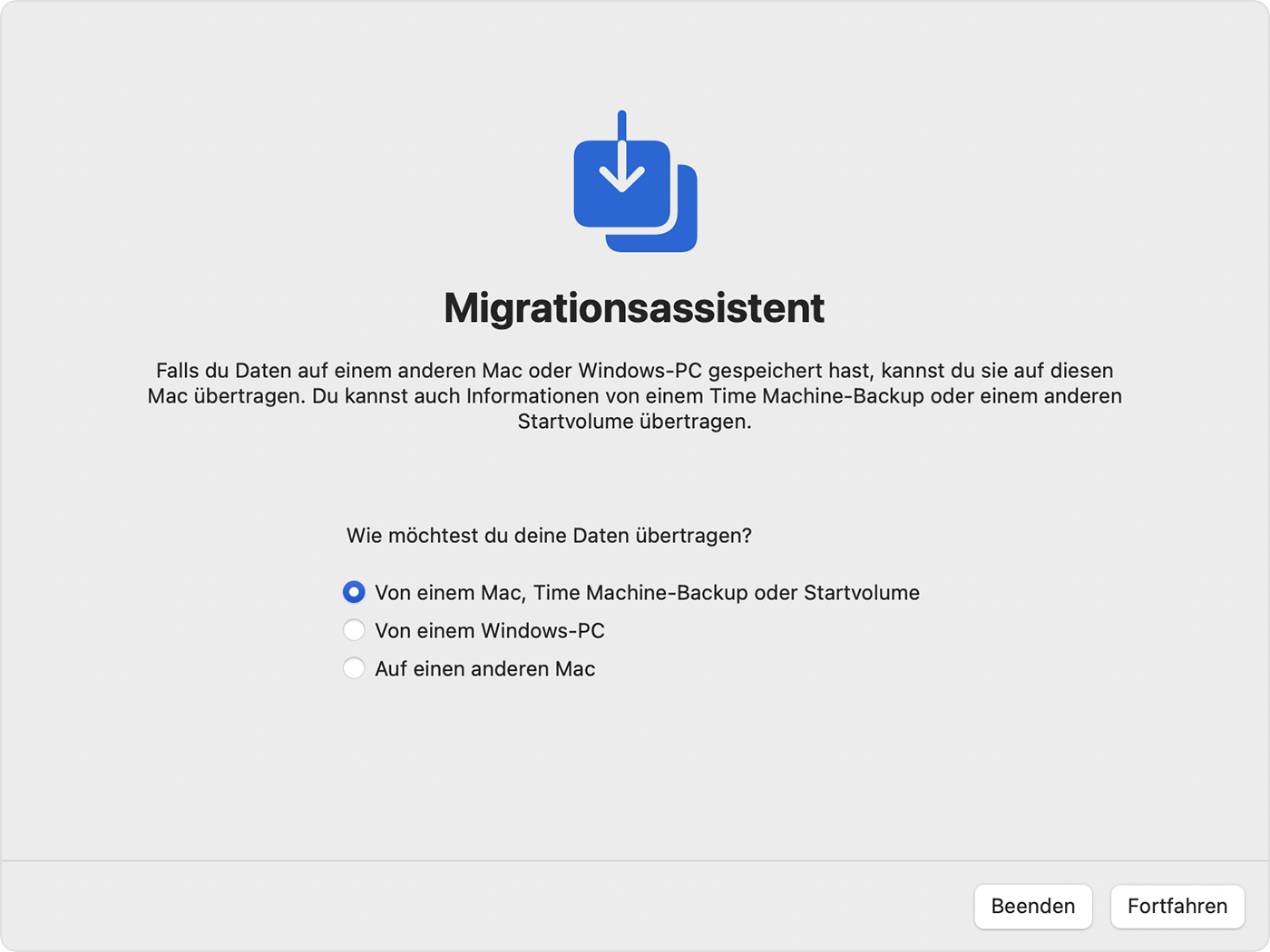Click the question 'Wie möchtest du deine Daten übertragen?'
Viewport: 1270px width, 952px height.
[x=549, y=536]
